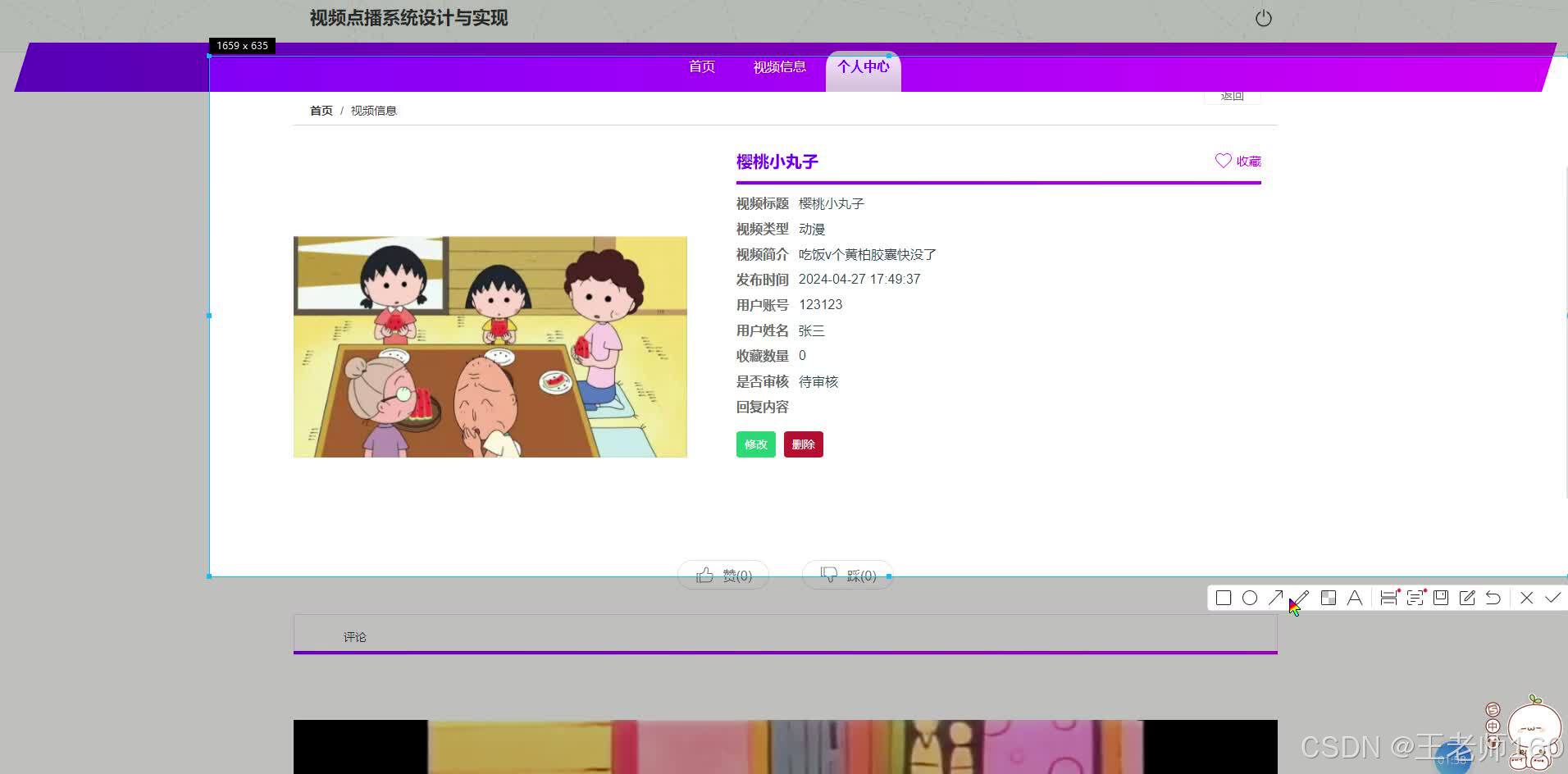The height and width of the screenshot is (774, 1568).
Task: Click the green 修改 button
Action: [x=756, y=444]
